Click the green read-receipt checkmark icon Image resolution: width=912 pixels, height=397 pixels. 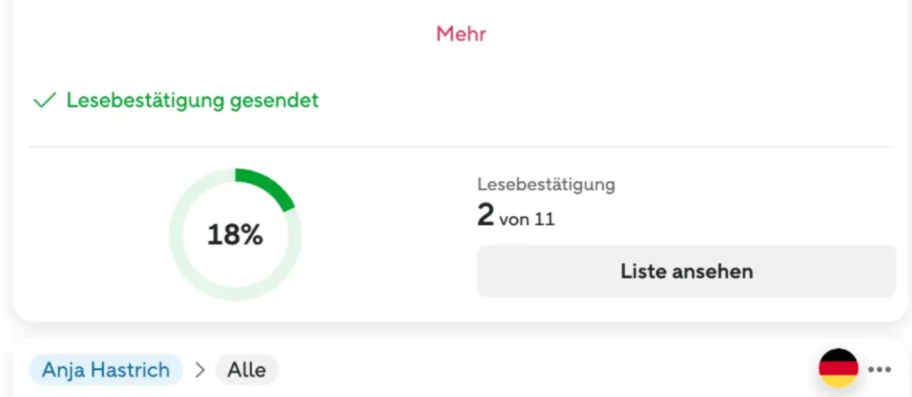(x=44, y=101)
